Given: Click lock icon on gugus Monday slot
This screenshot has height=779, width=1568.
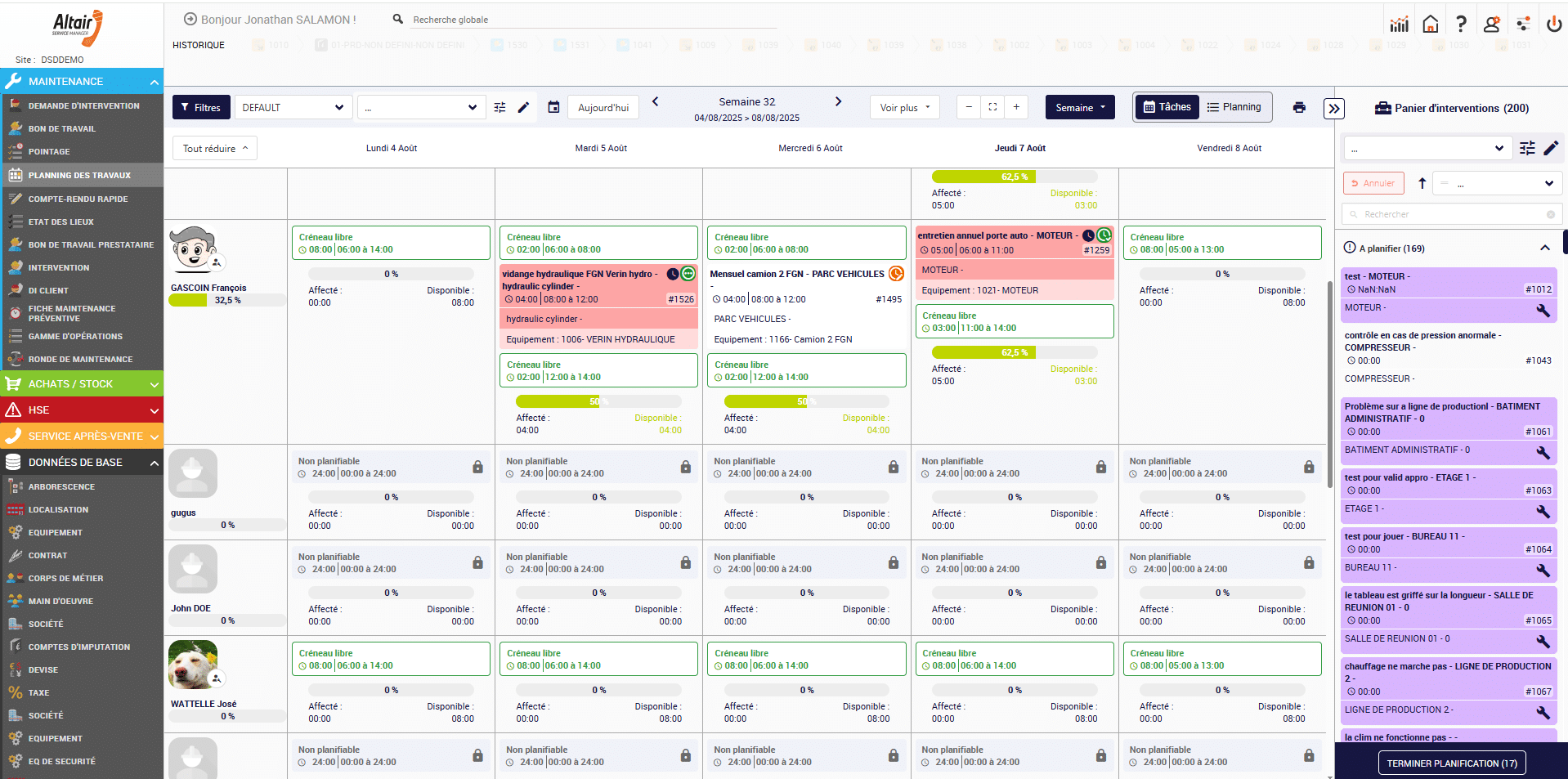Looking at the screenshot, I should [477, 467].
